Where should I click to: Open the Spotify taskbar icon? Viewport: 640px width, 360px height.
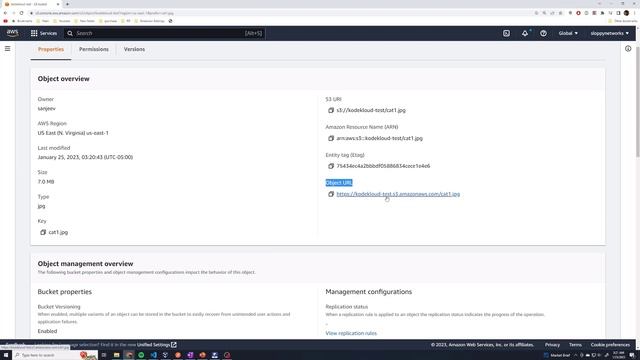(141, 355)
